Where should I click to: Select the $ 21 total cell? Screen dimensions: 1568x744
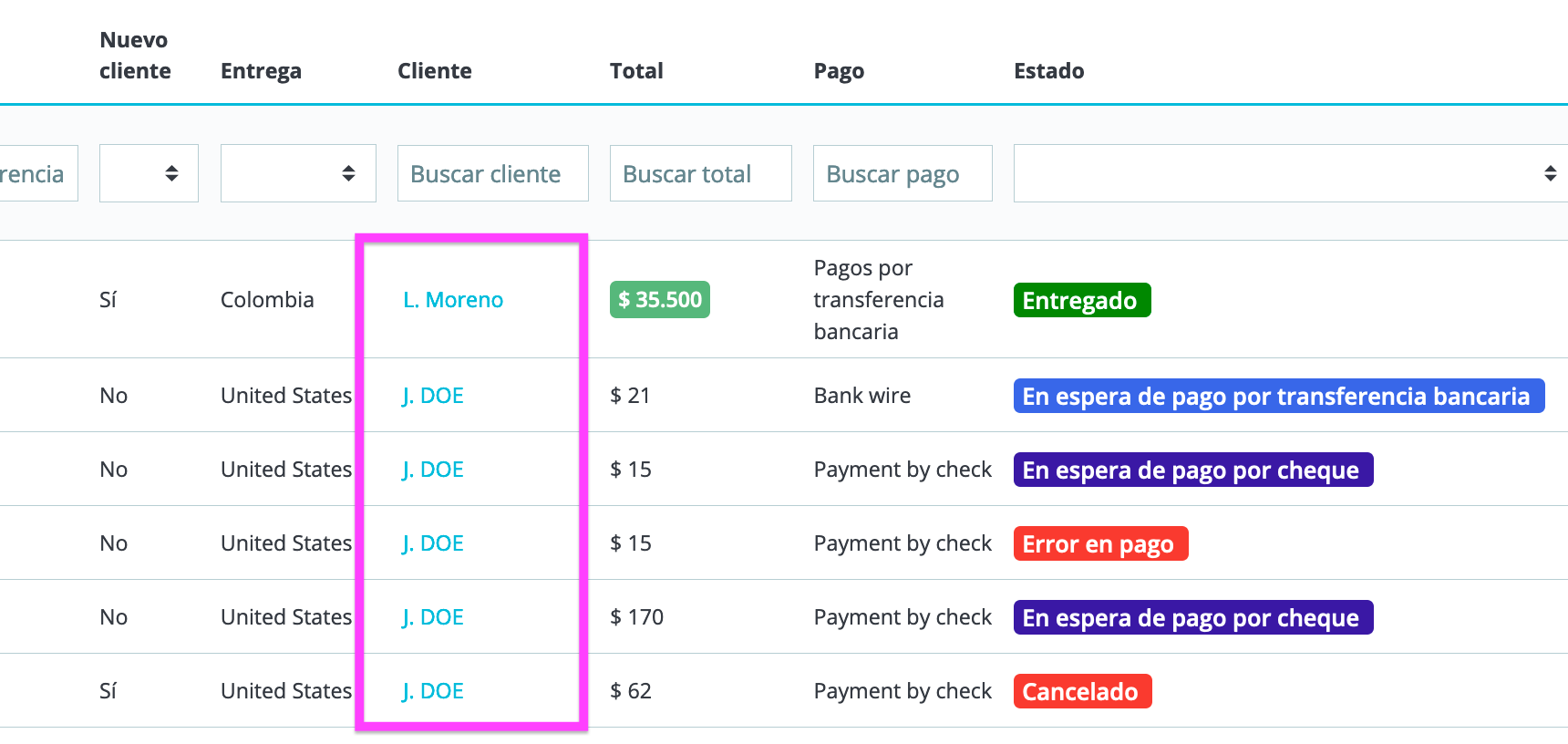click(630, 396)
